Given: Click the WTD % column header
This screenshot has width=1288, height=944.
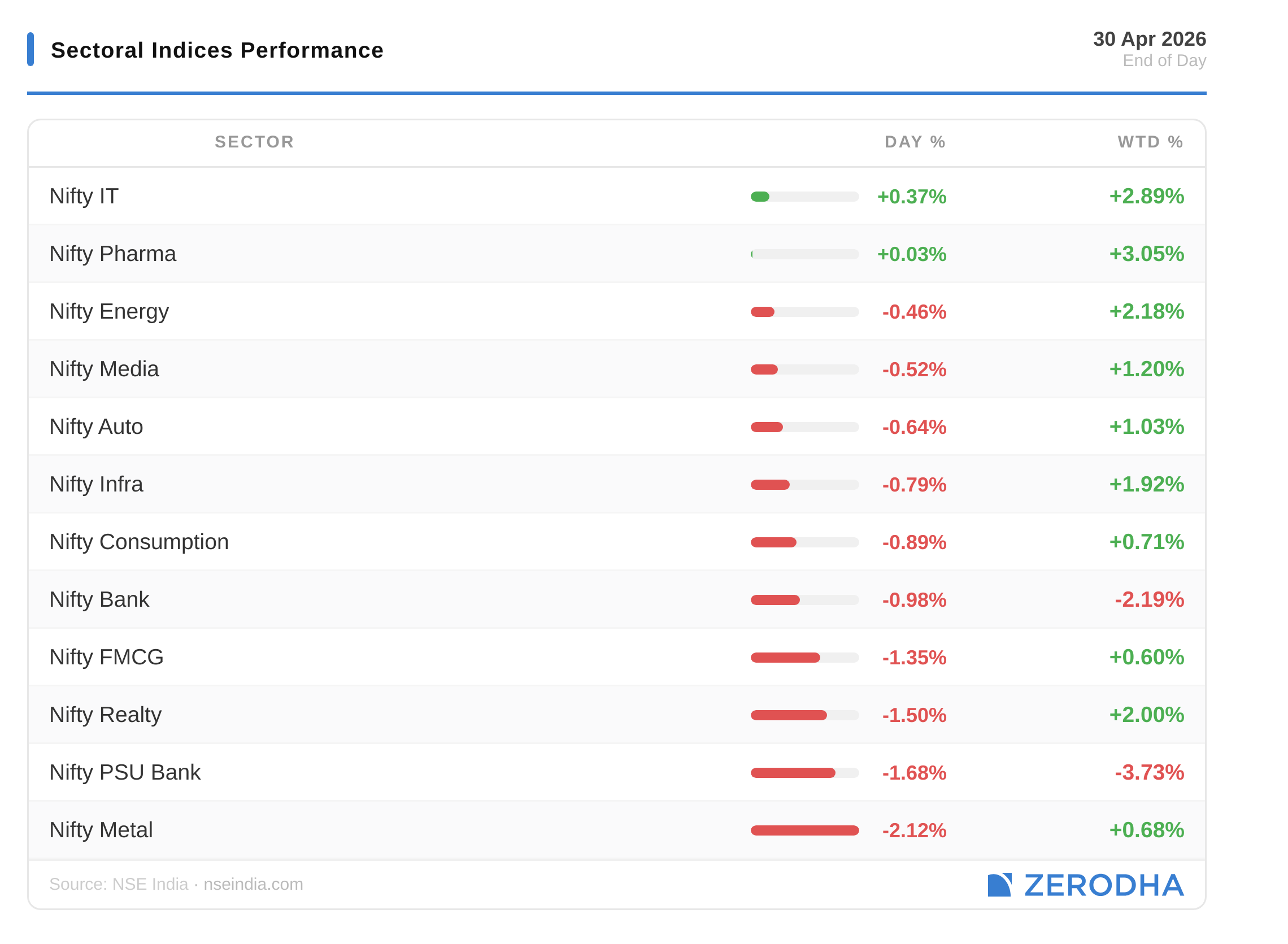Looking at the screenshot, I should click(x=1150, y=142).
